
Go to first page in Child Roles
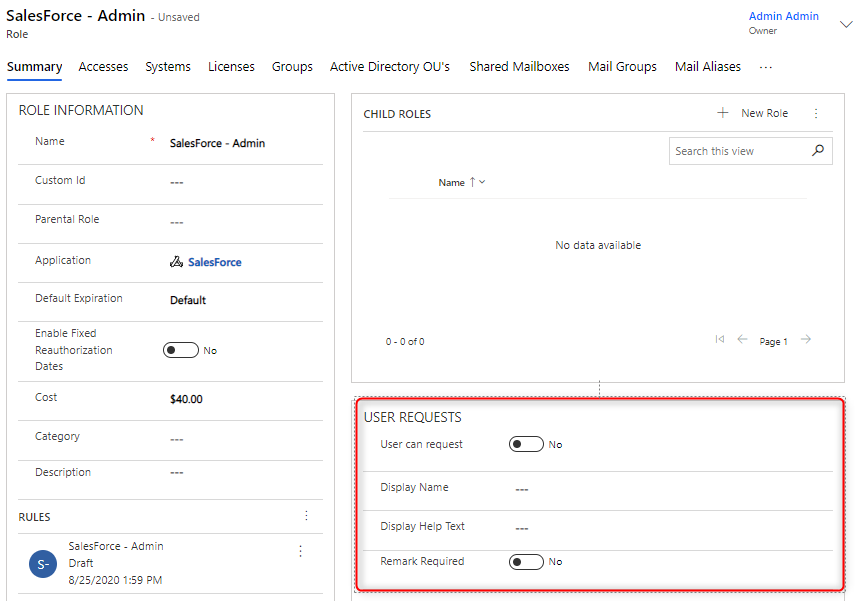tap(720, 340)
